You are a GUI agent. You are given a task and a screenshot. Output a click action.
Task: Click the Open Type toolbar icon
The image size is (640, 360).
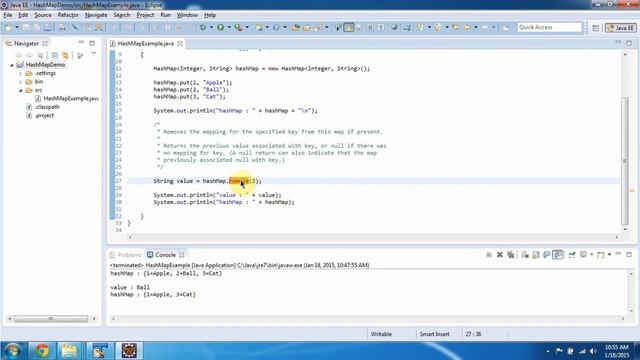(x=296, y=27)
